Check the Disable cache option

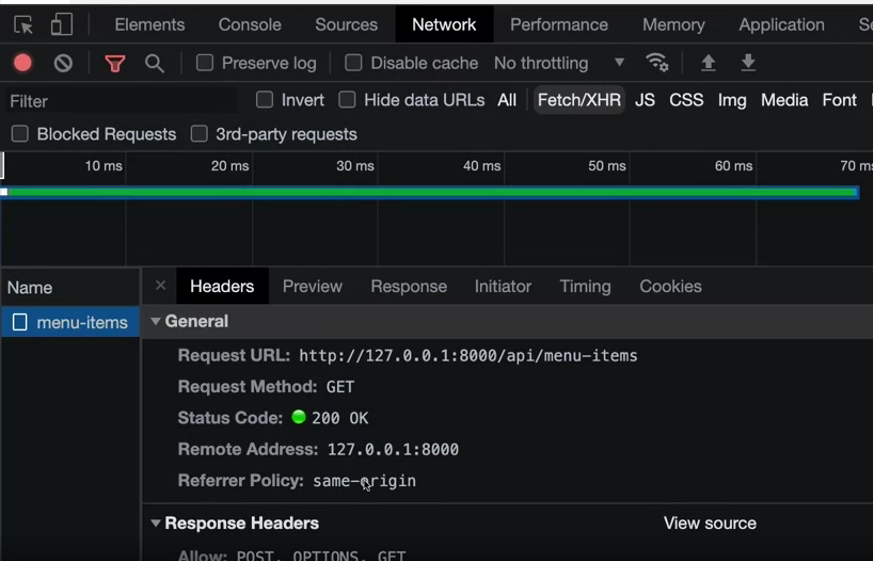[x=353, y=63]
